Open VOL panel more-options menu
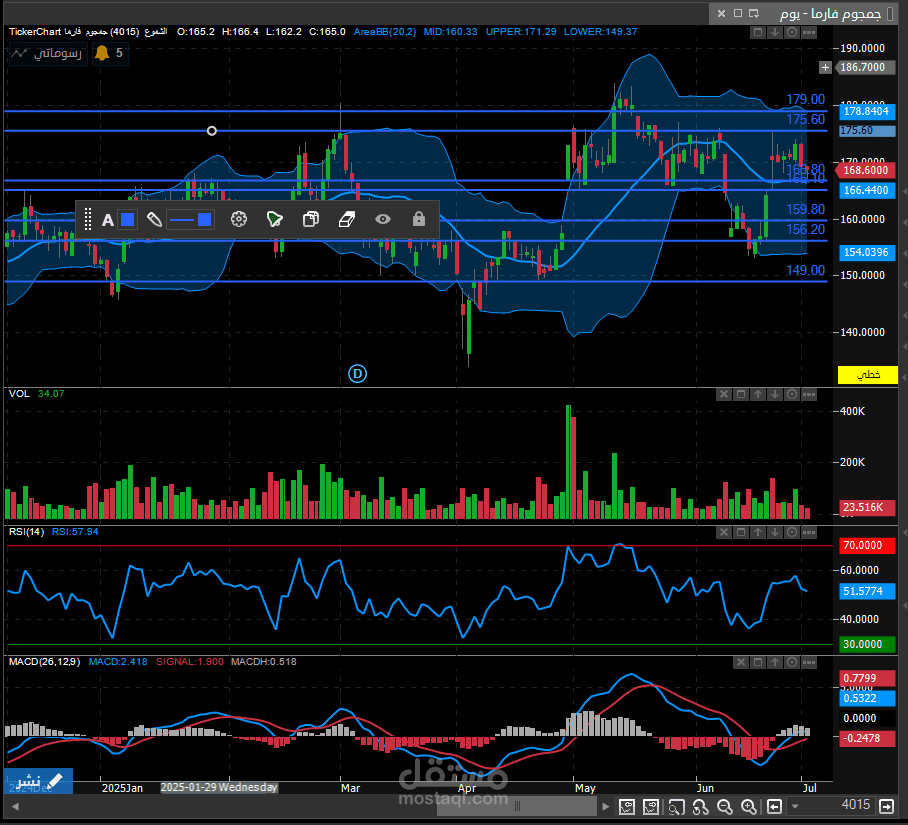 coord(809,394)
